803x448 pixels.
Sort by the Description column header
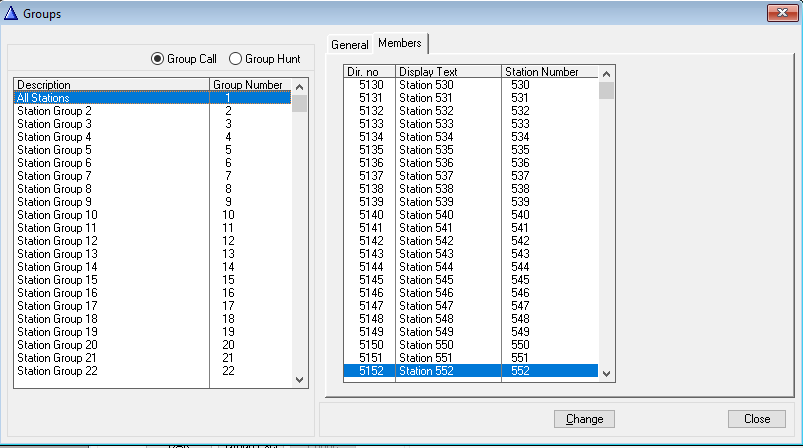pos(110,85)
